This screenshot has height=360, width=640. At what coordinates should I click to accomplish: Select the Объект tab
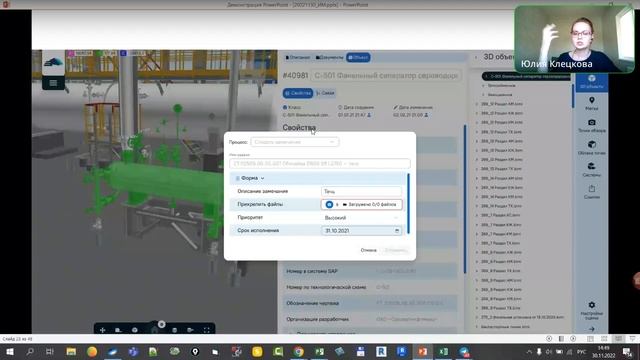[x=358, y=58]
